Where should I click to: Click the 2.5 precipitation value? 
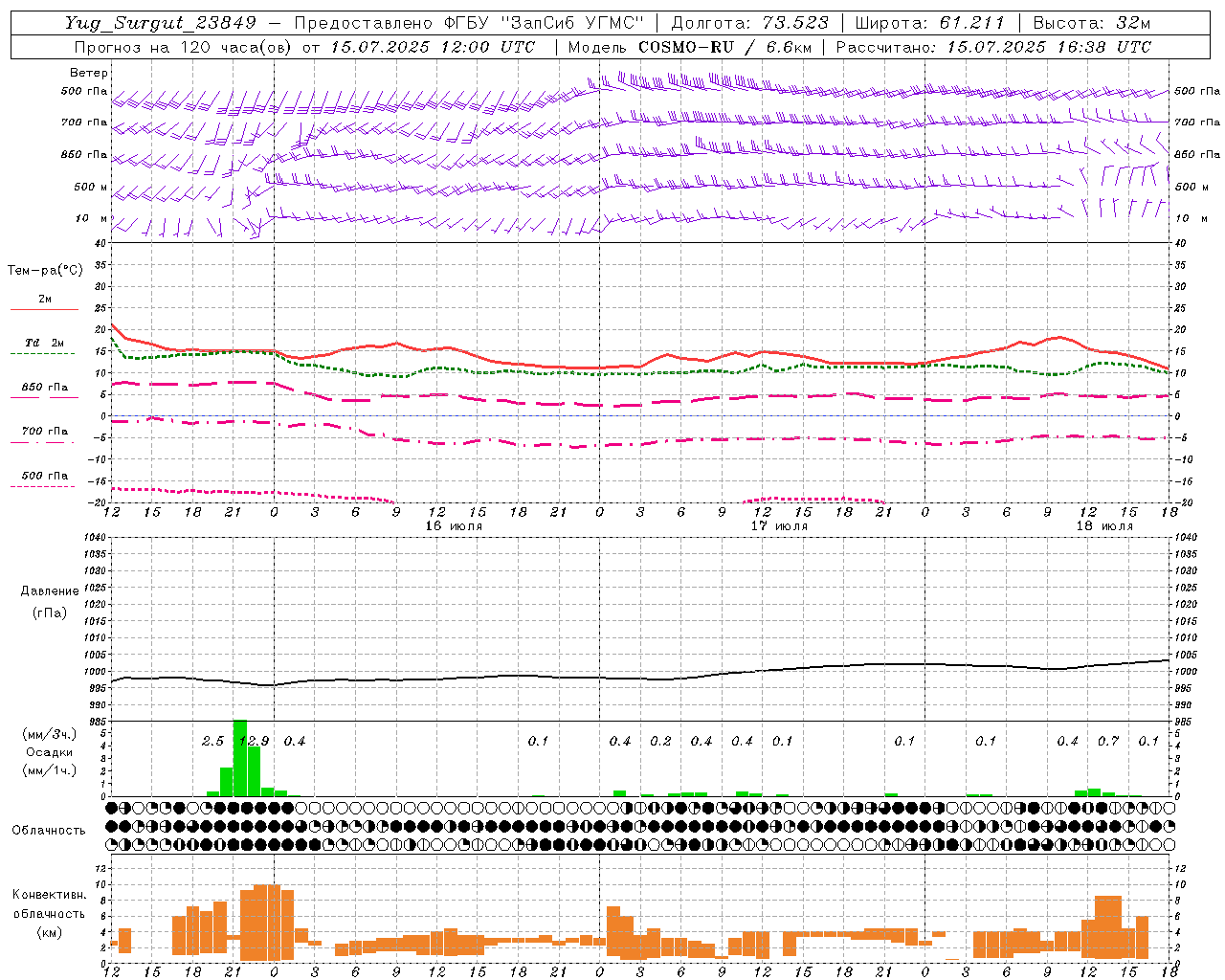(212, 741)
